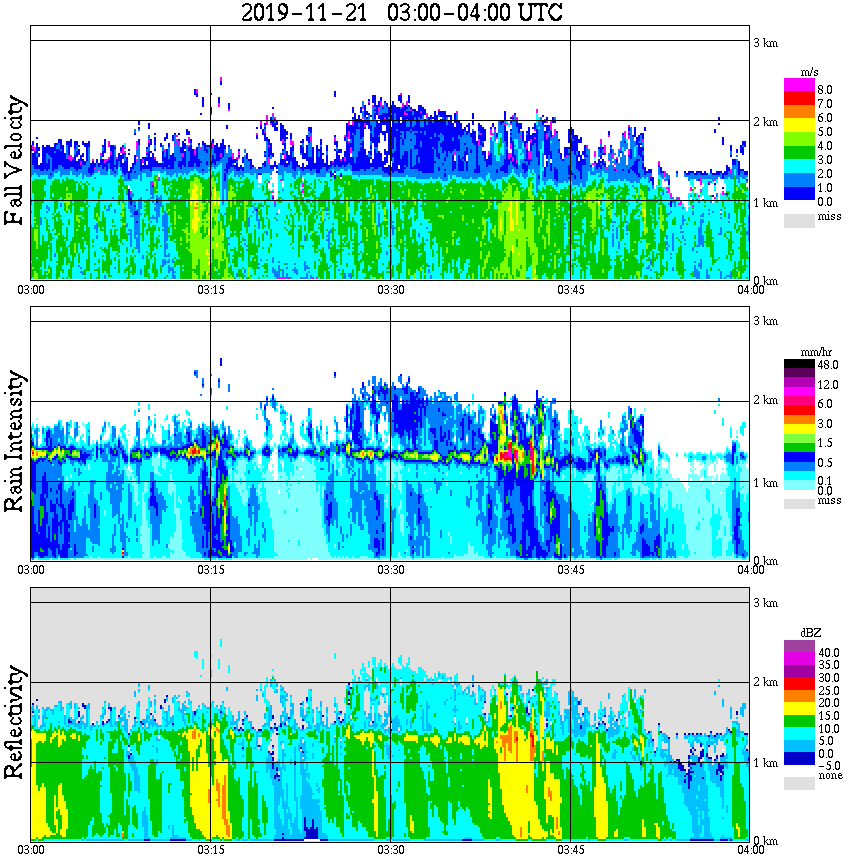Image resolution: width=850 pixels, height=868 pixels.
Task: Select the red swatch in the m/s legend
Action: click(799, 99)
